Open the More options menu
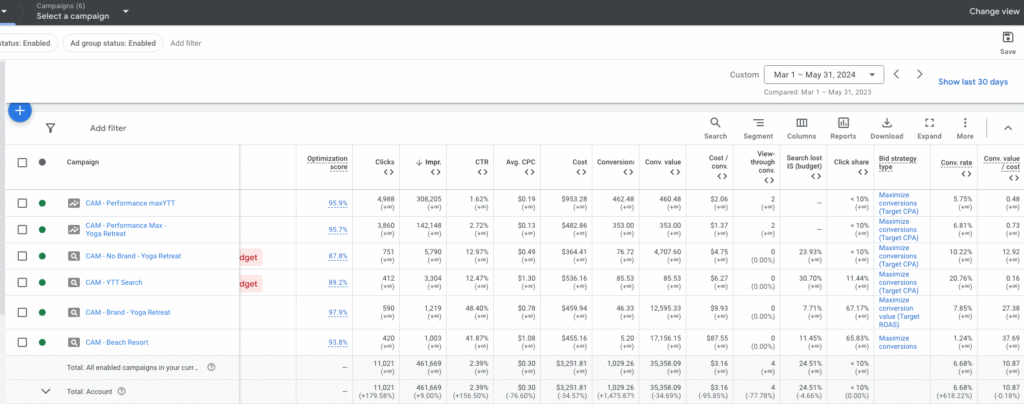The width and height of the screenshot is (1024, 404). coord(965,128)
